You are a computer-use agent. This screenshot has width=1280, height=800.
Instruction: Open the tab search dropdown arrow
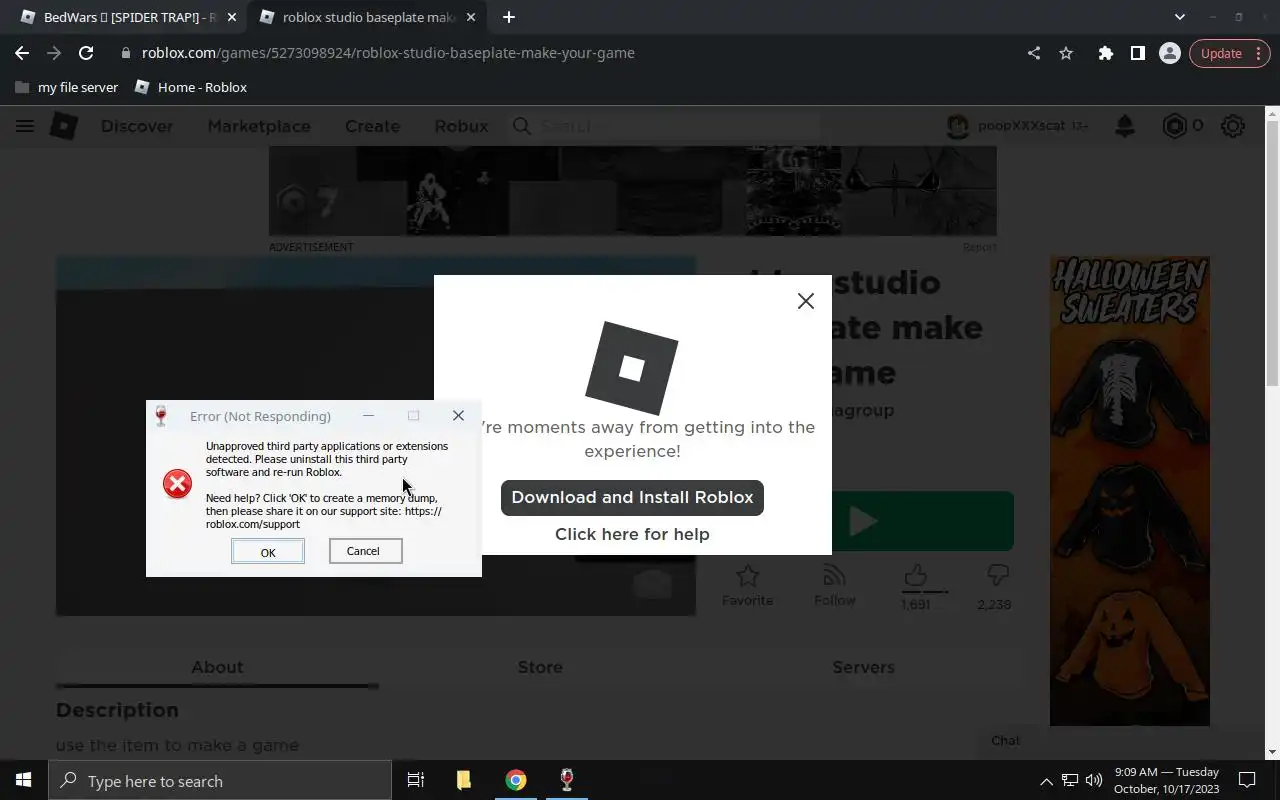pos(1180,17)
